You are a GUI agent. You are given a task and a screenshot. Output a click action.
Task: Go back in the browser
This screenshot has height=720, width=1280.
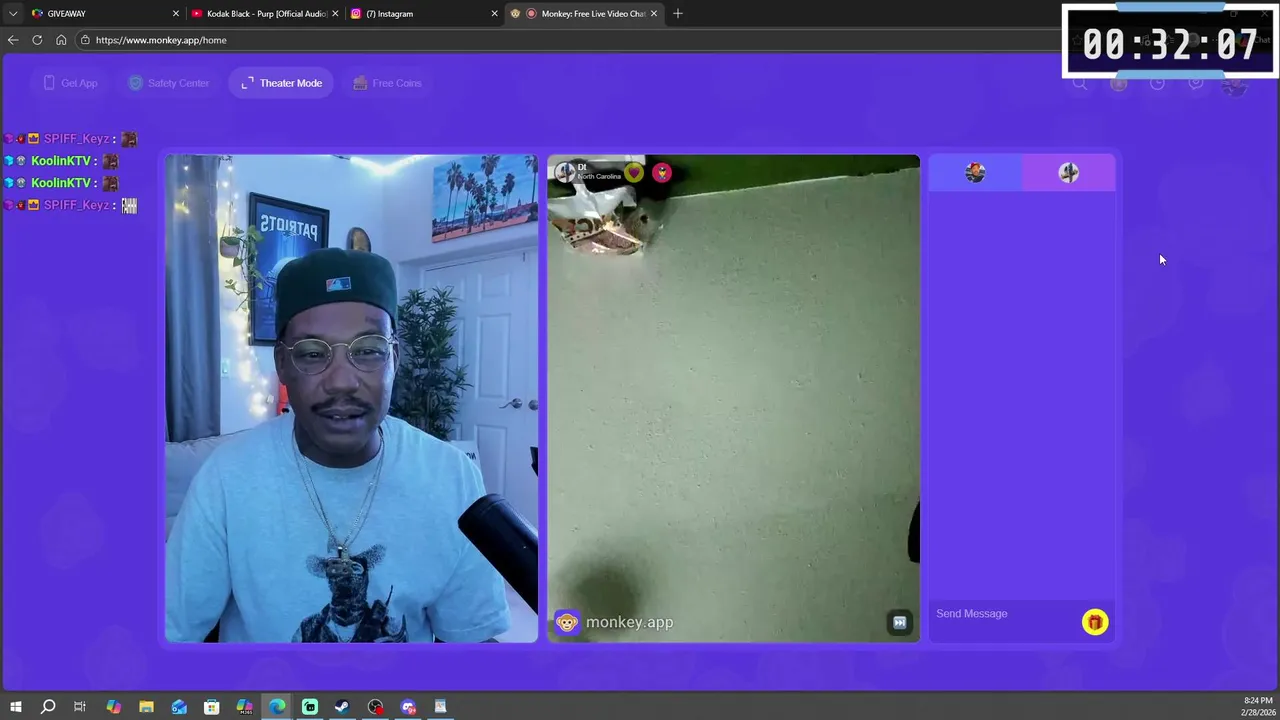coord(13,40)
